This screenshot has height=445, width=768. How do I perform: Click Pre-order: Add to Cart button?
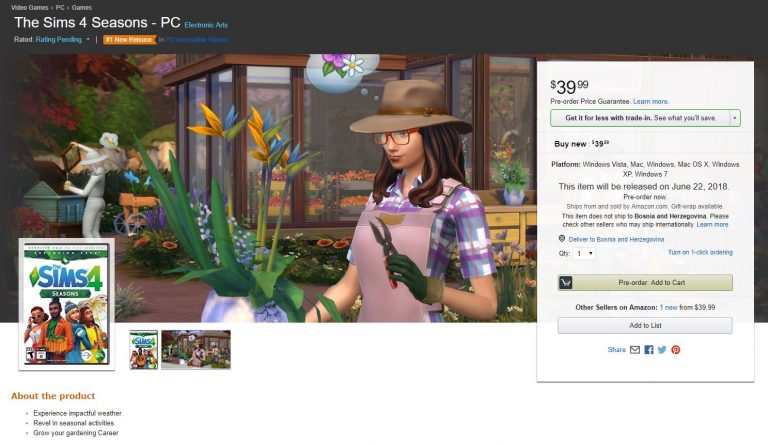[645, 282]
